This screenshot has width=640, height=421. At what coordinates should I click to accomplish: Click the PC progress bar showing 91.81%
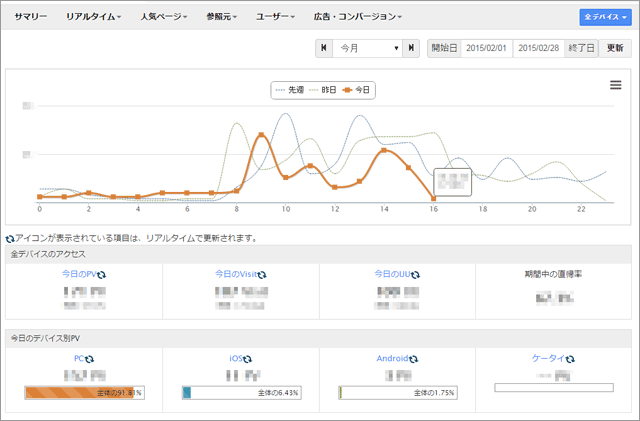pyautogui.click(x=84, y=393)
